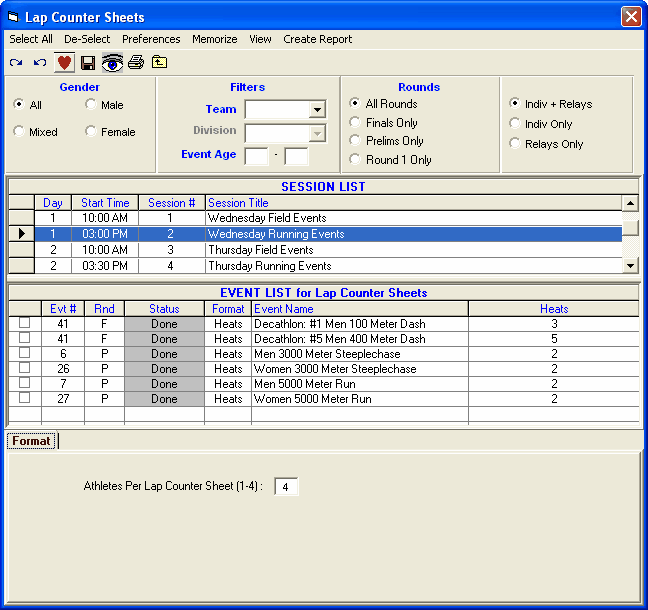Screen dimensions: 648x610
Task: Select Relays Only option
Action: click(x=514, y=143)
